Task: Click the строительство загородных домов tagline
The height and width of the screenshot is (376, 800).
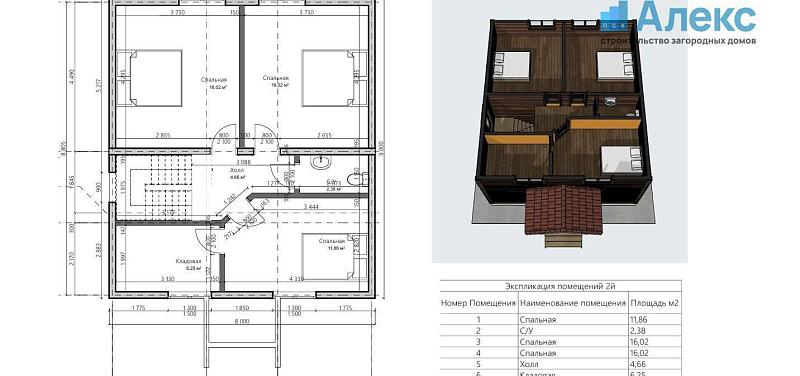Action: [678, 41]
